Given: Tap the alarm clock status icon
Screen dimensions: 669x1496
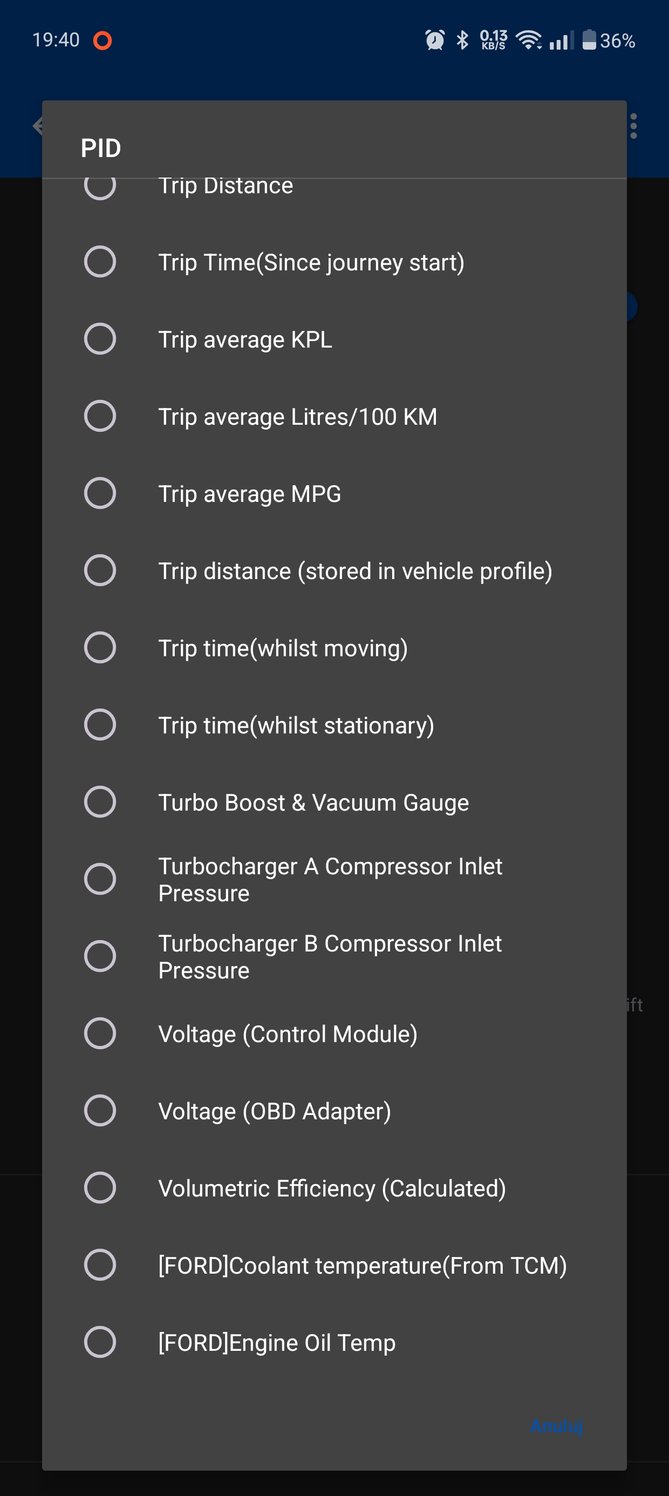Looking at the screenshot, I should coord(434,40).
